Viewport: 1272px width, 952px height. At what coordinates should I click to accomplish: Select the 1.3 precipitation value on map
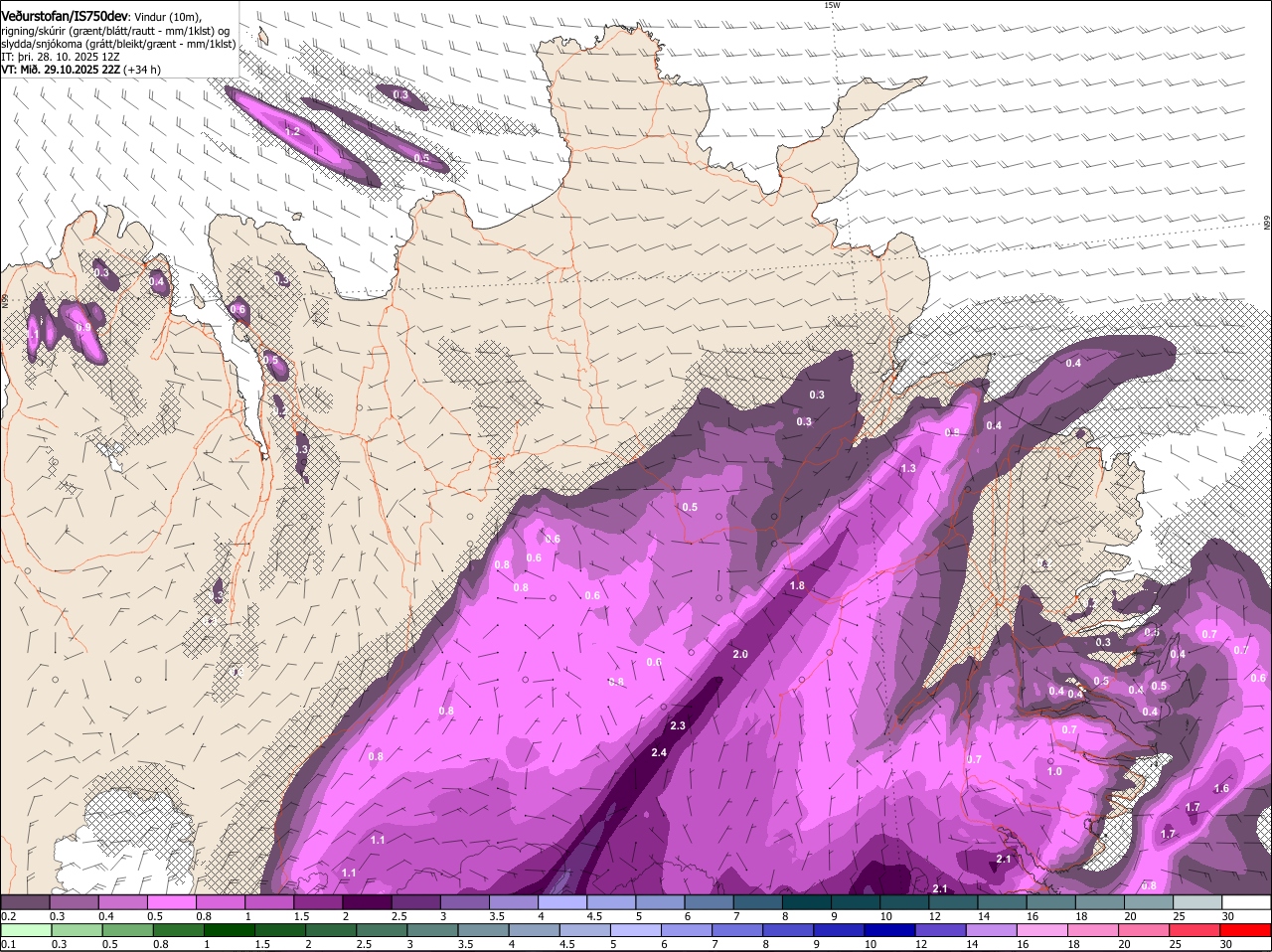[908, 468]
